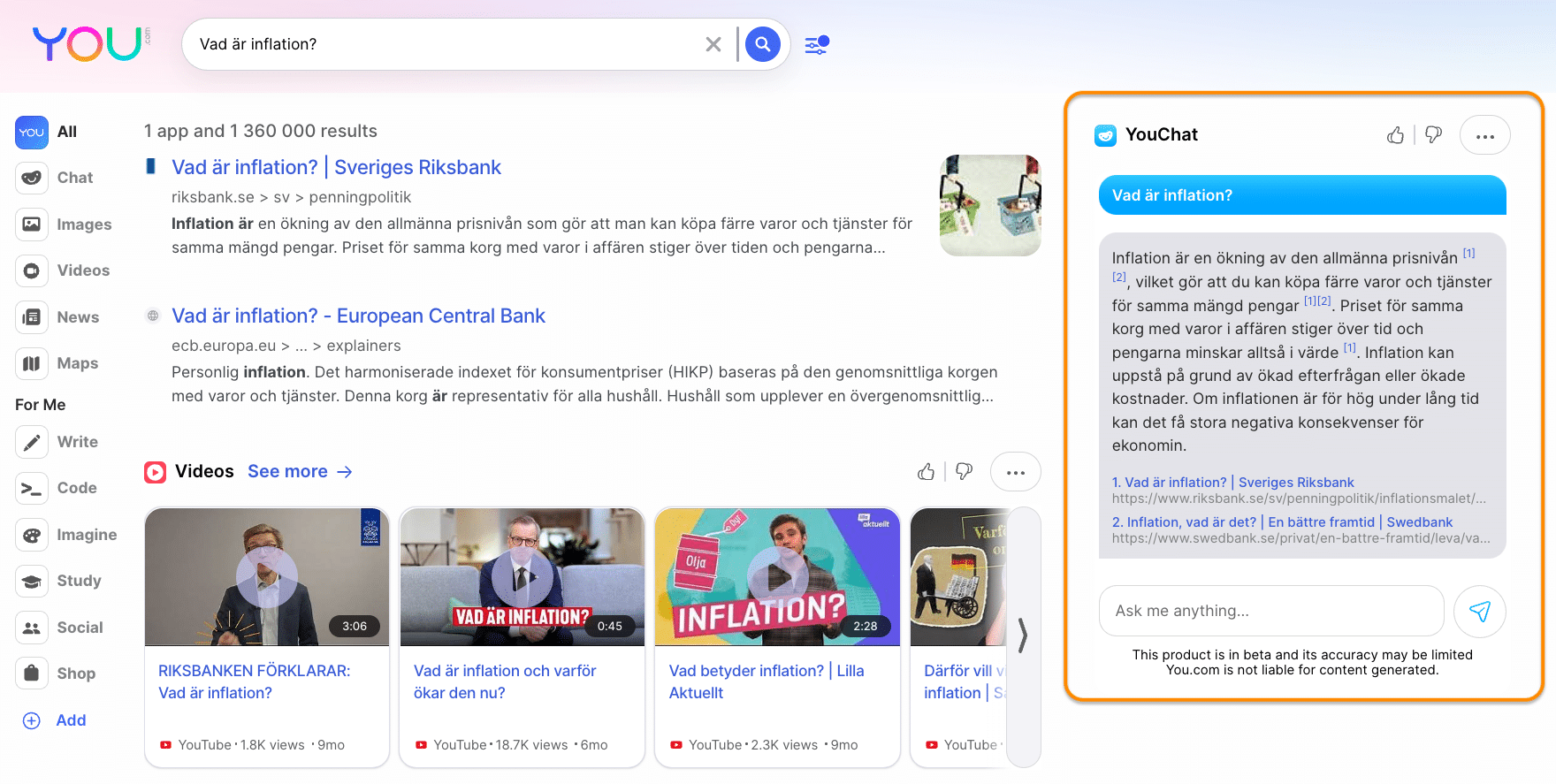Send chat message with paper plane
Screen dimensions: 1556x784
1480,611
